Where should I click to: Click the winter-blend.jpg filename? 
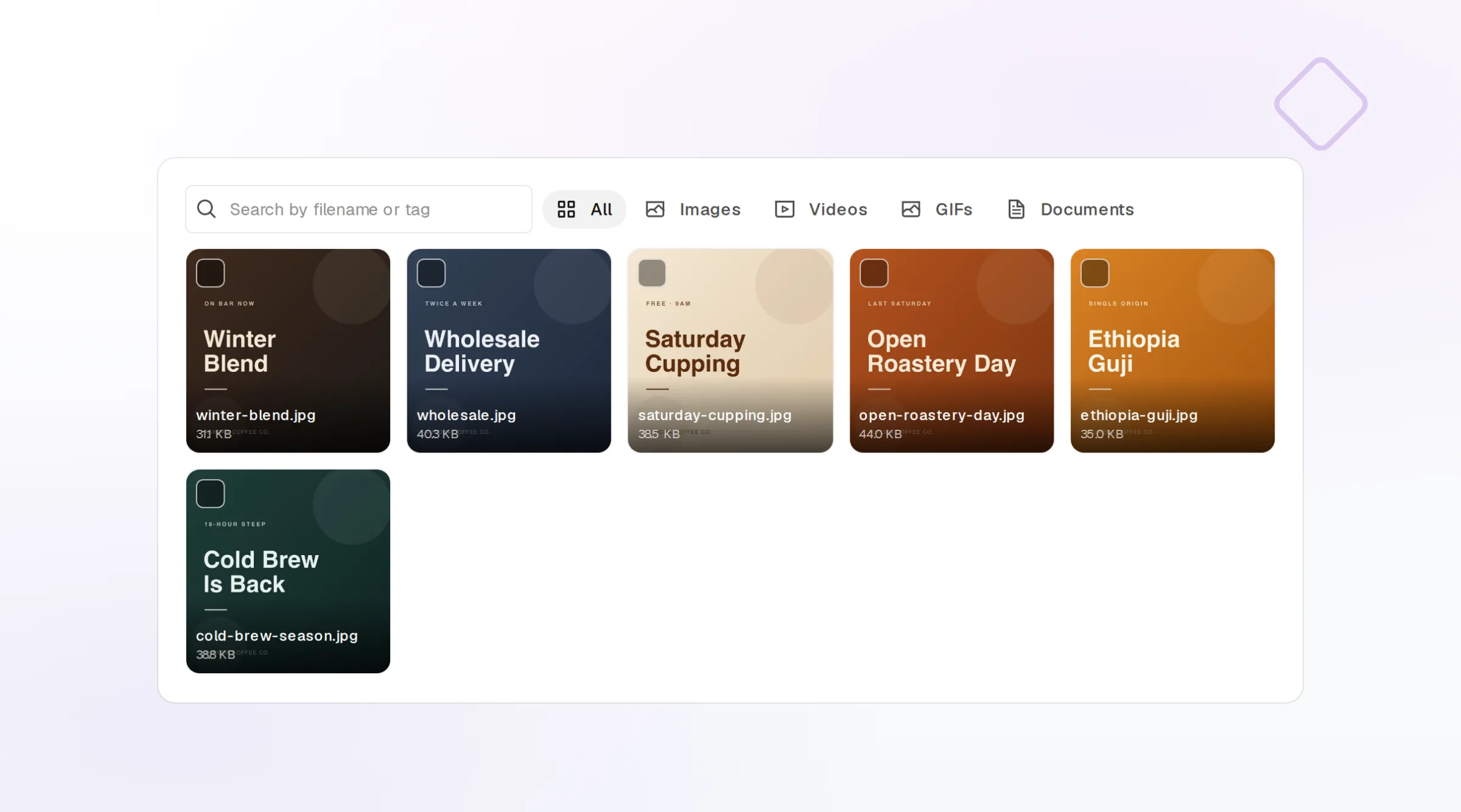click(256, 415)
